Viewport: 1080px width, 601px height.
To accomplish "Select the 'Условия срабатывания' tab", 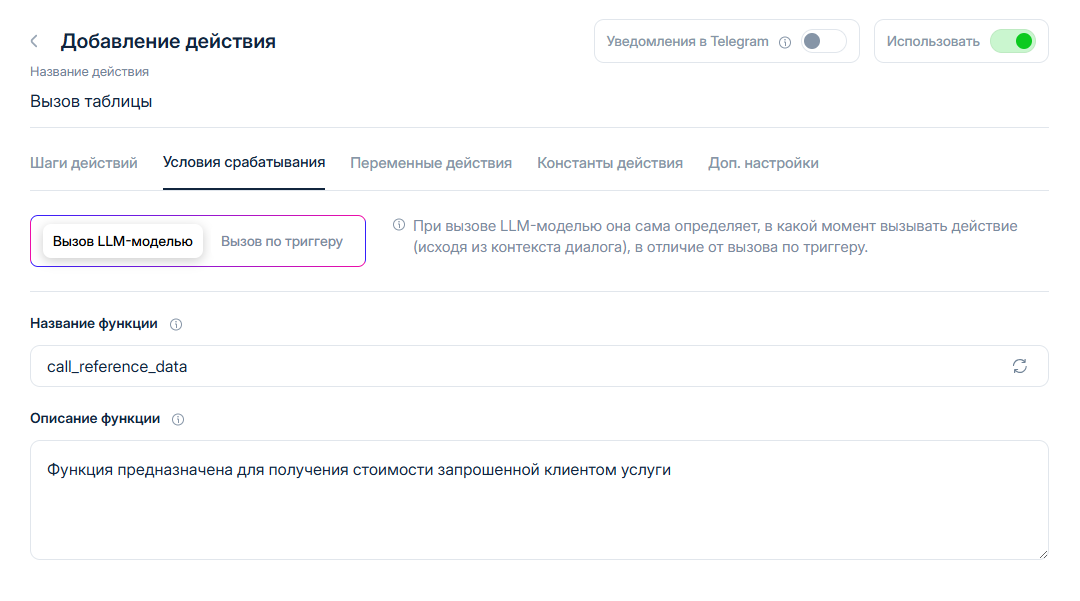I will [x=244, y=163].
